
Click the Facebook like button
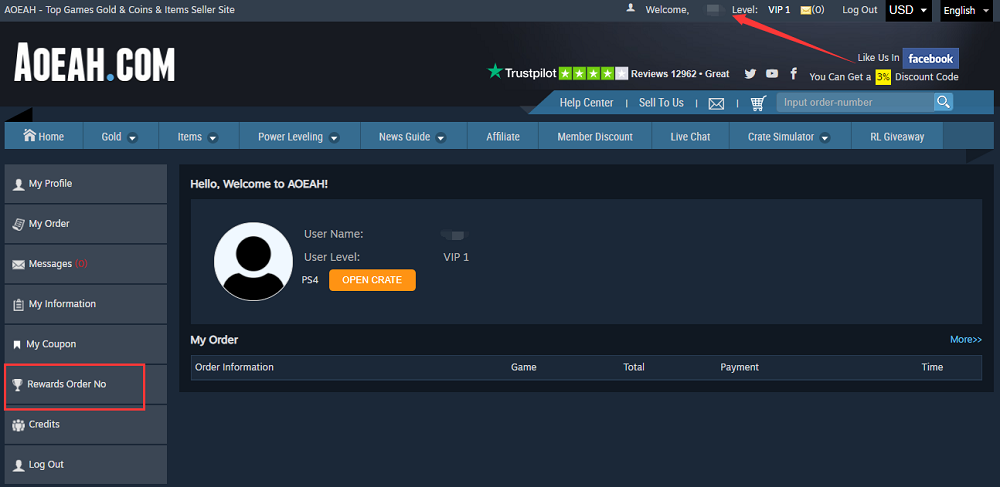tap(930, 58)
